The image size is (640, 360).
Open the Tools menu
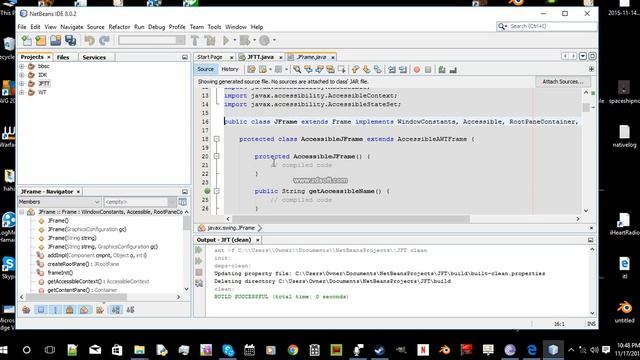[x=214, y=27]
